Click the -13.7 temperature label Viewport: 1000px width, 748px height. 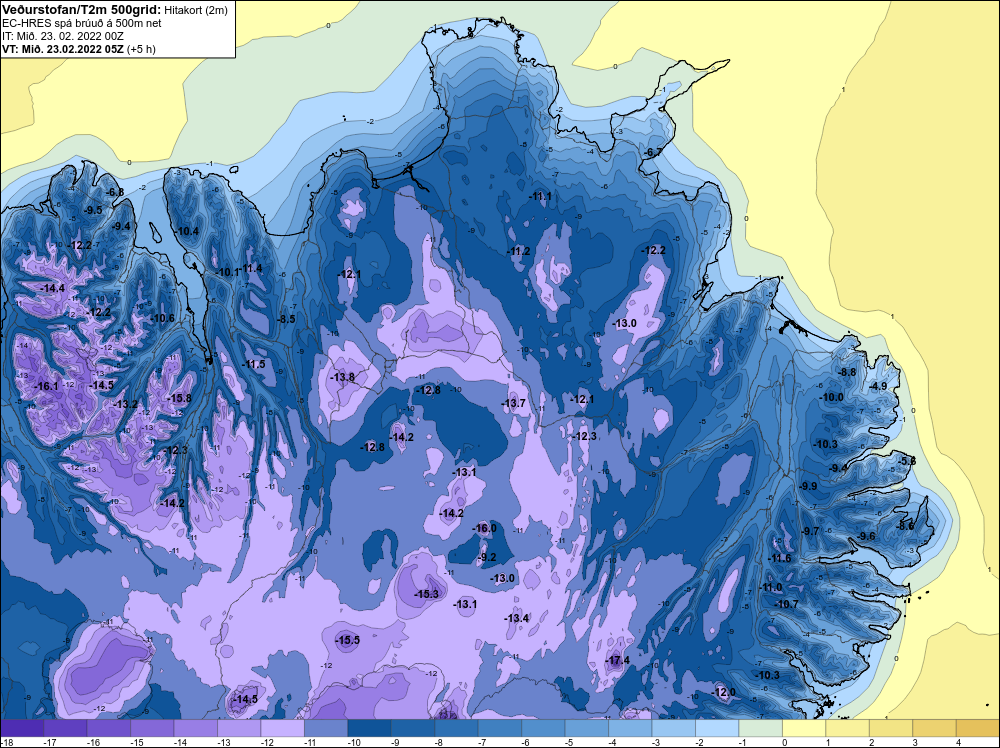[513, 403]
